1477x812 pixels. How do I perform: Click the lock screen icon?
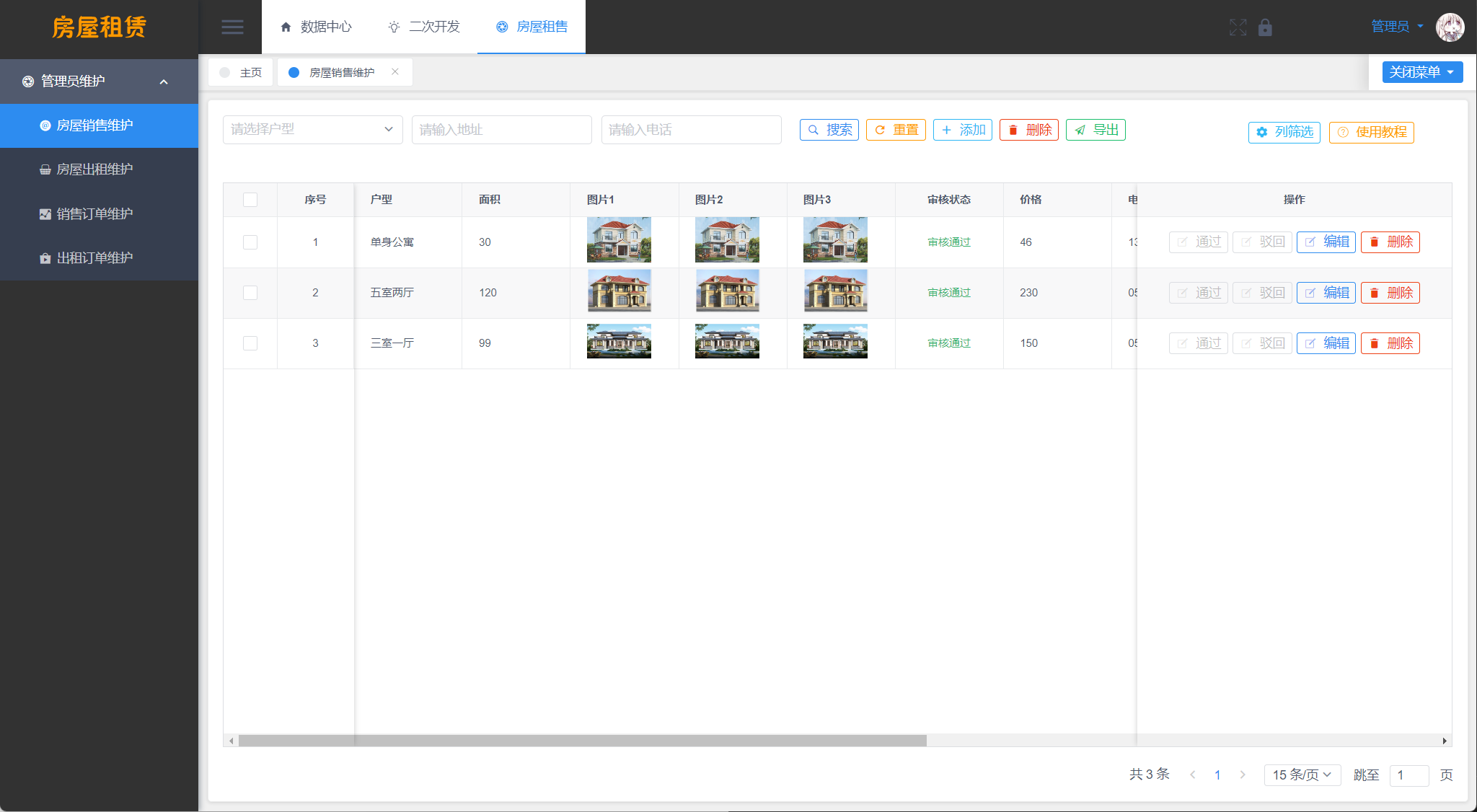(1266, 27)
